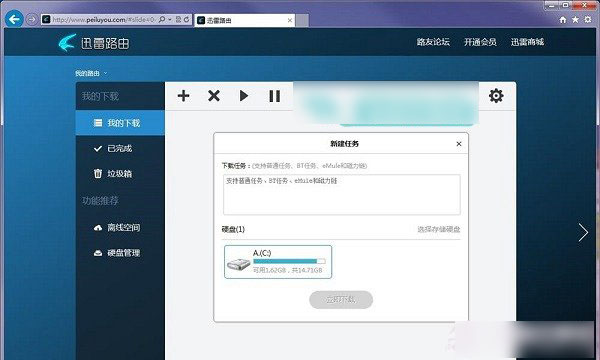Click the search magnifier in the address bar

pyautogui.click(x=162, y=19)
